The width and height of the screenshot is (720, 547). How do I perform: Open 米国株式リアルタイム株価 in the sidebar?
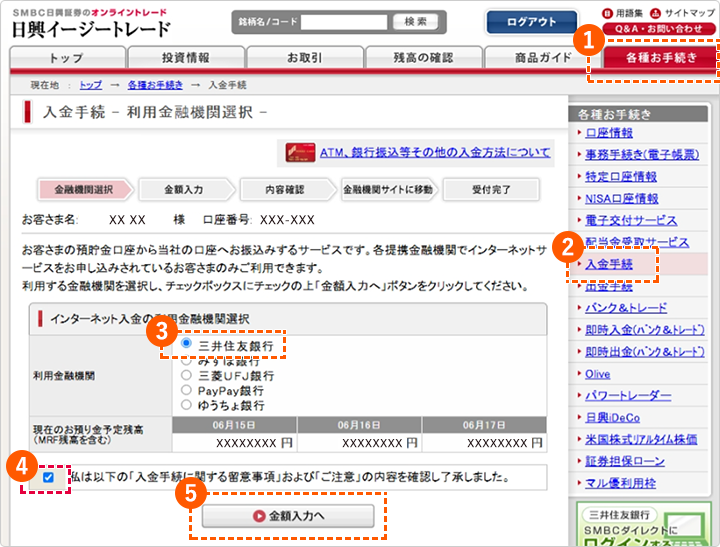click(641, 440)
